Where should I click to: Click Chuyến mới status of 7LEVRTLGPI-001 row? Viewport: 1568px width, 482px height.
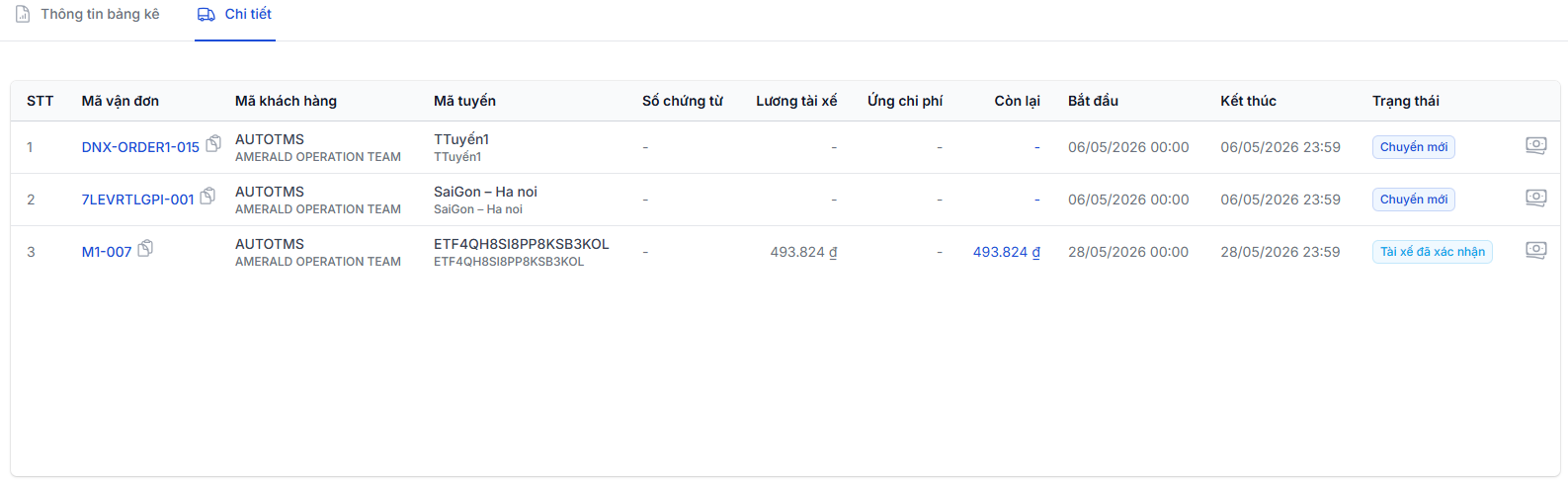[1414, 200]
